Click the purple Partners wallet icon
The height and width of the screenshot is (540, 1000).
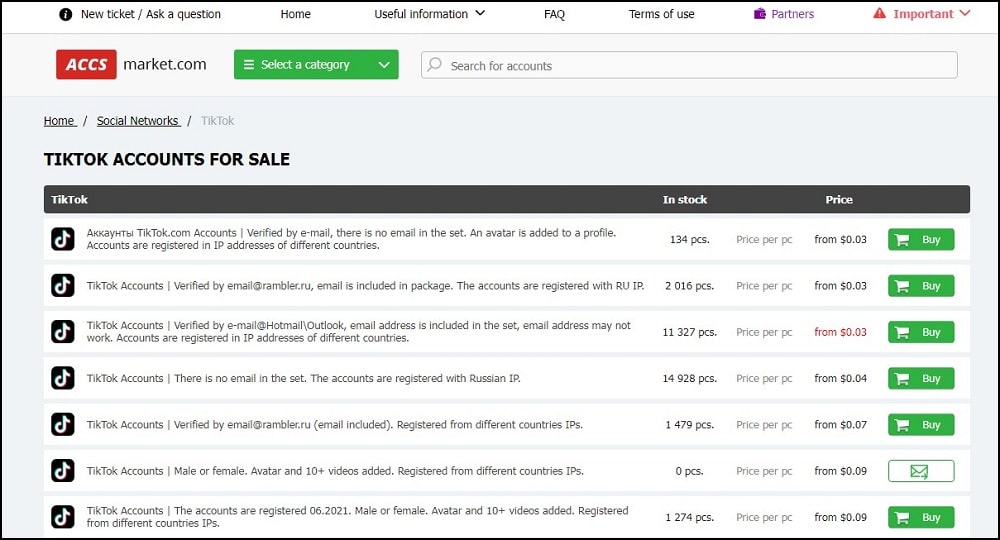(760, 13)
